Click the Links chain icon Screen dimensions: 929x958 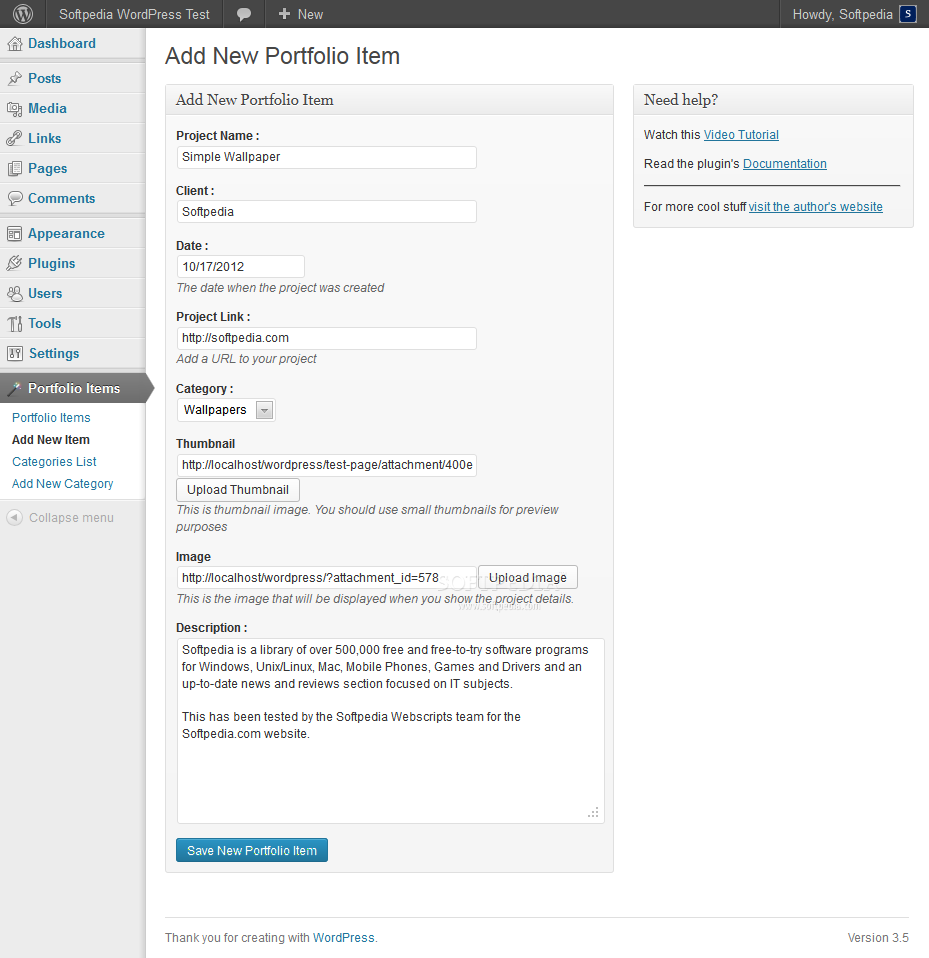click(15, 138)
